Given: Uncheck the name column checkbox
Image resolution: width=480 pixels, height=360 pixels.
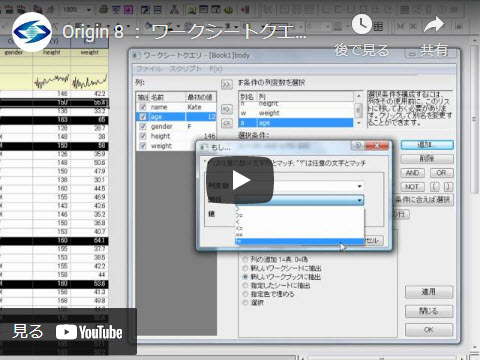Looking at the screenshot, I should point(143,107).
